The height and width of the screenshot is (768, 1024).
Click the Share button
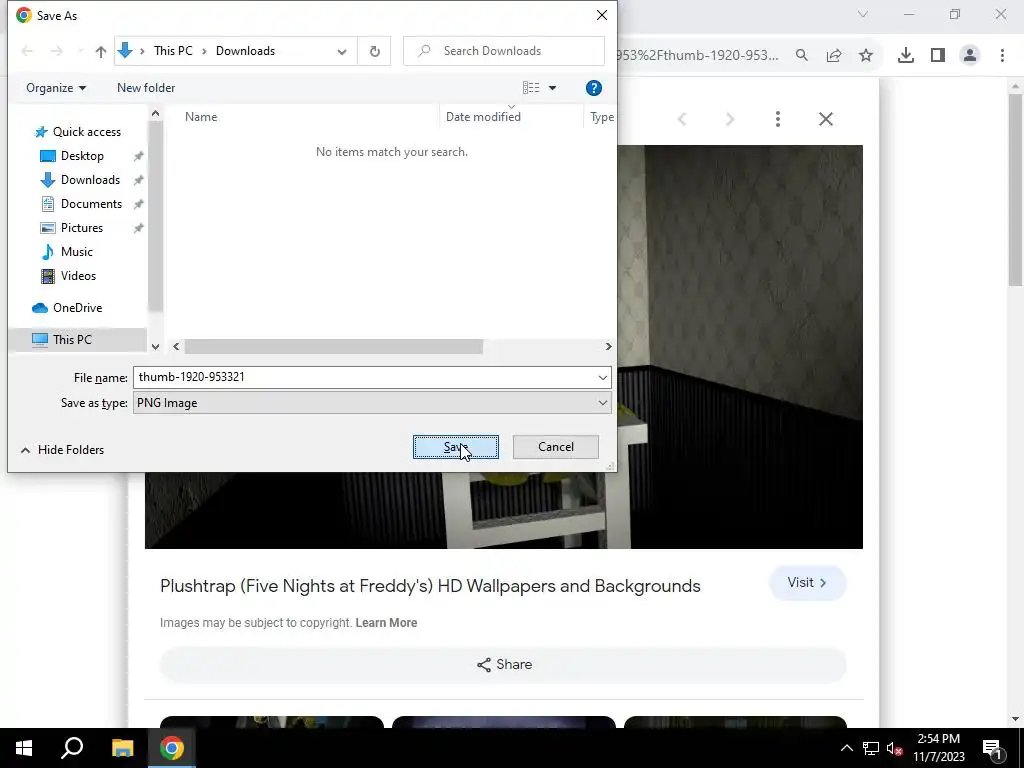(x=503, y=665)
